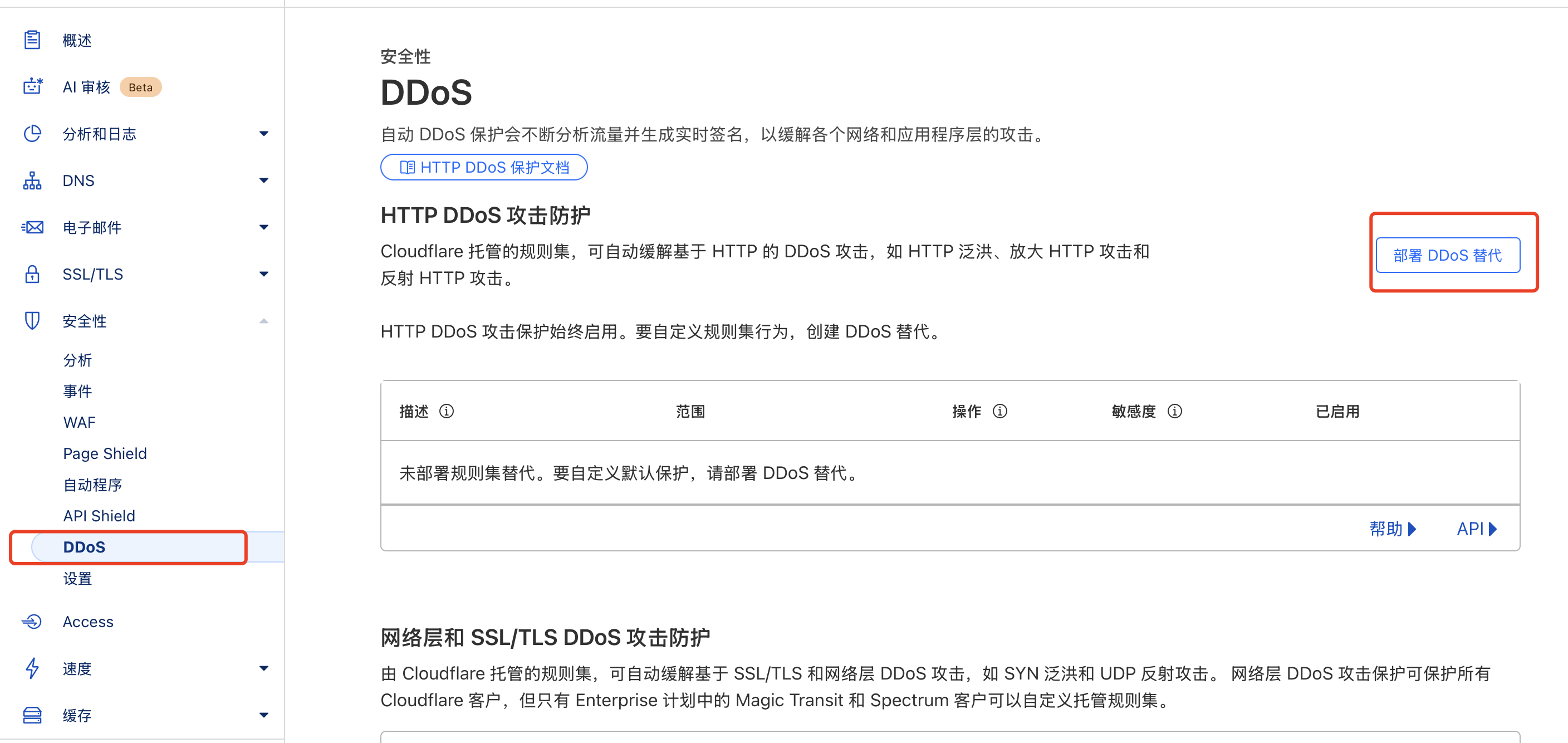Expand the DNS section arrow
This screenshot has height=743, width=1568.
263,180
